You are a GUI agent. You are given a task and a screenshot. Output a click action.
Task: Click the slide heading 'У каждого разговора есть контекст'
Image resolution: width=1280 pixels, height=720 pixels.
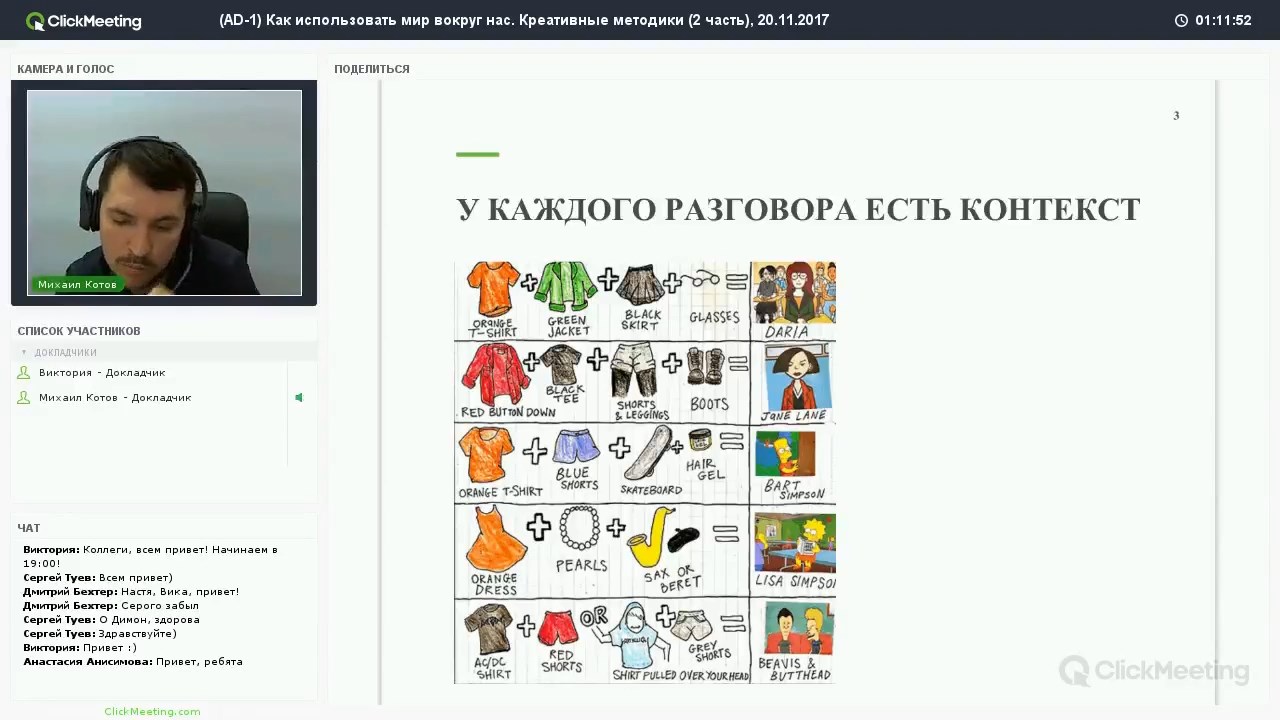(798, 210)
